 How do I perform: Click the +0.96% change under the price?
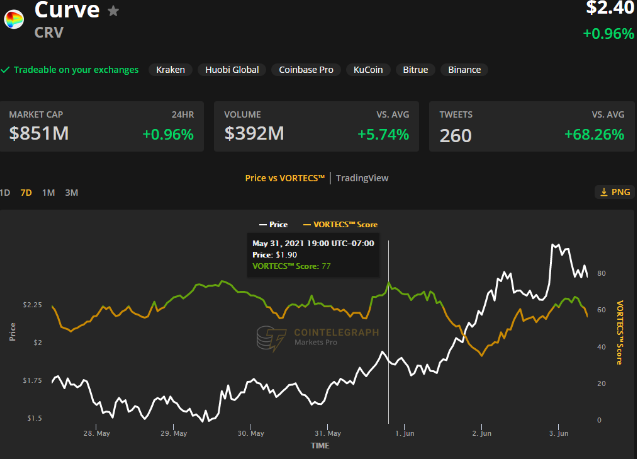coord(608,34)
